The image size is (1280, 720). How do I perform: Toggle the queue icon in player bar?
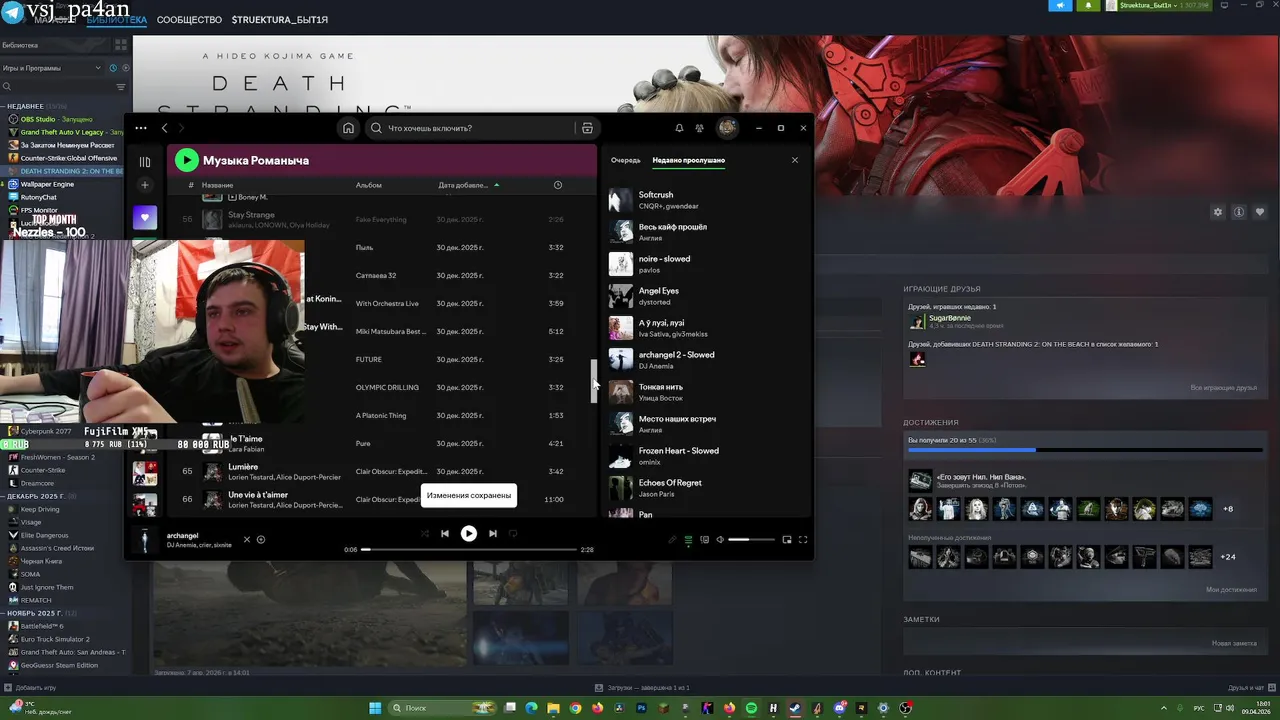pos(688,540)
